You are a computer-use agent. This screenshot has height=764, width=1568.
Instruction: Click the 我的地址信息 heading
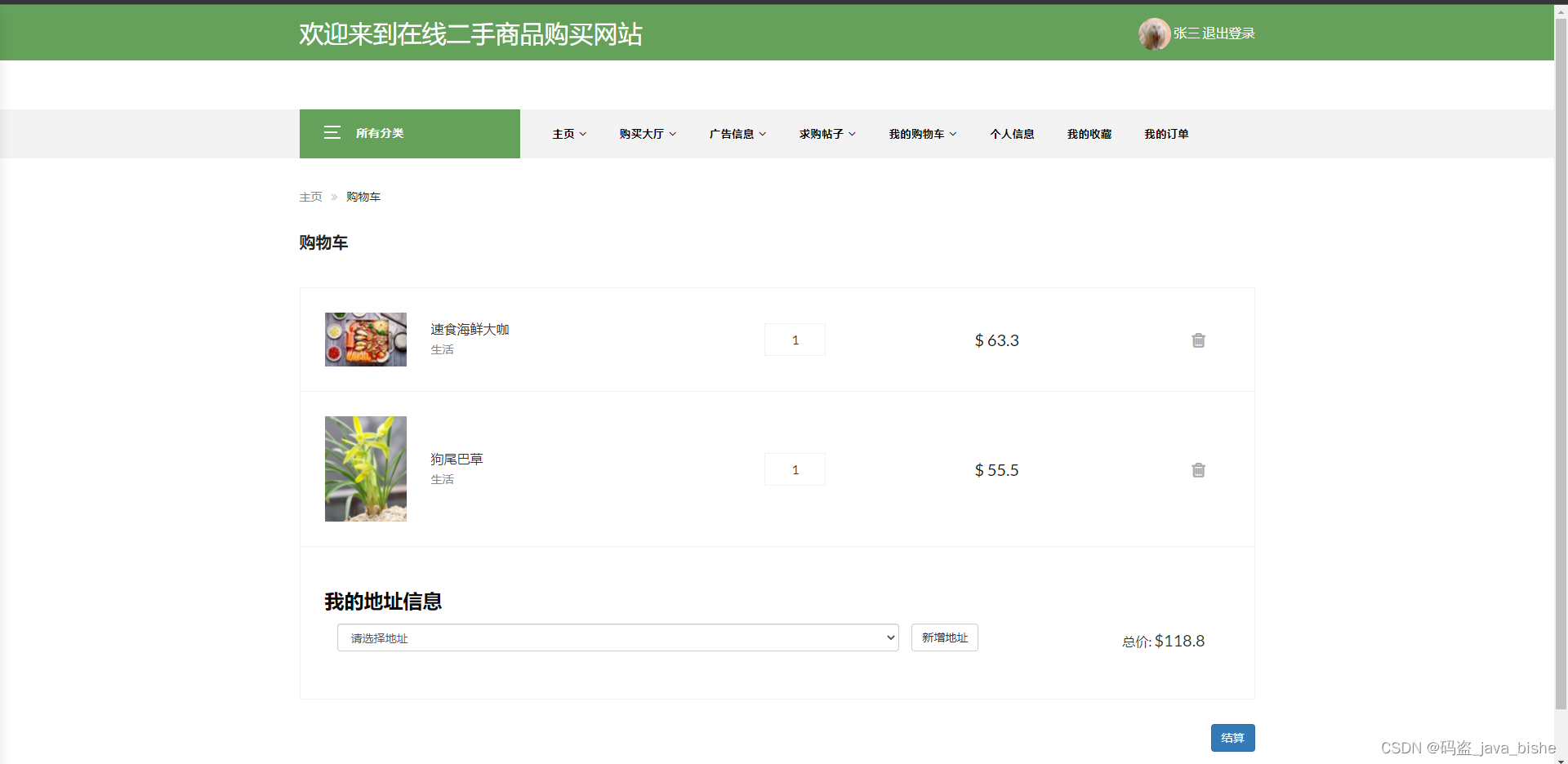pyautogui.click(x=383, y=602)
